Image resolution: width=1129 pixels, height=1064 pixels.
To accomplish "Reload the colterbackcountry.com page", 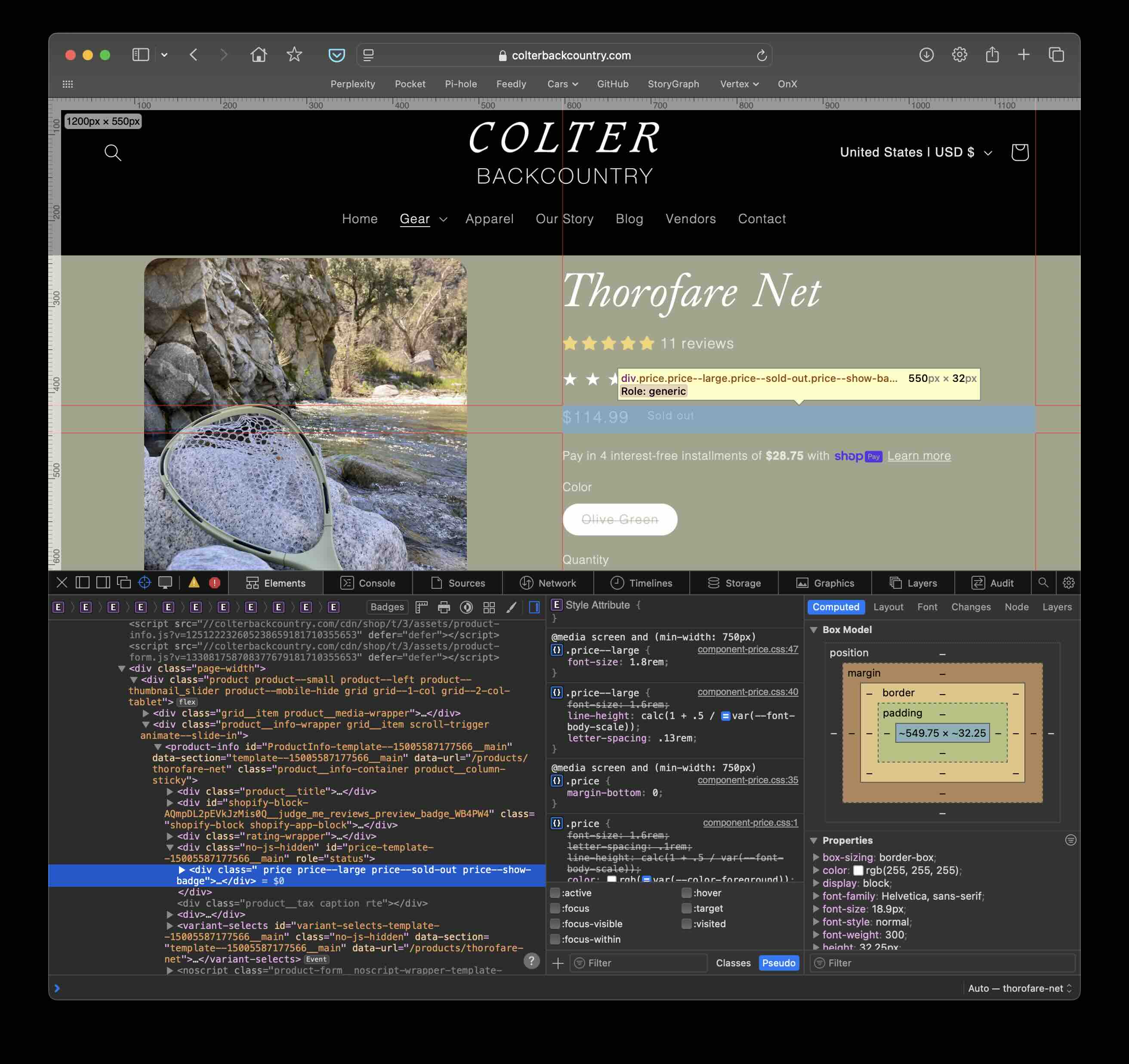I will pyautogui.click(x=762, y=55).
